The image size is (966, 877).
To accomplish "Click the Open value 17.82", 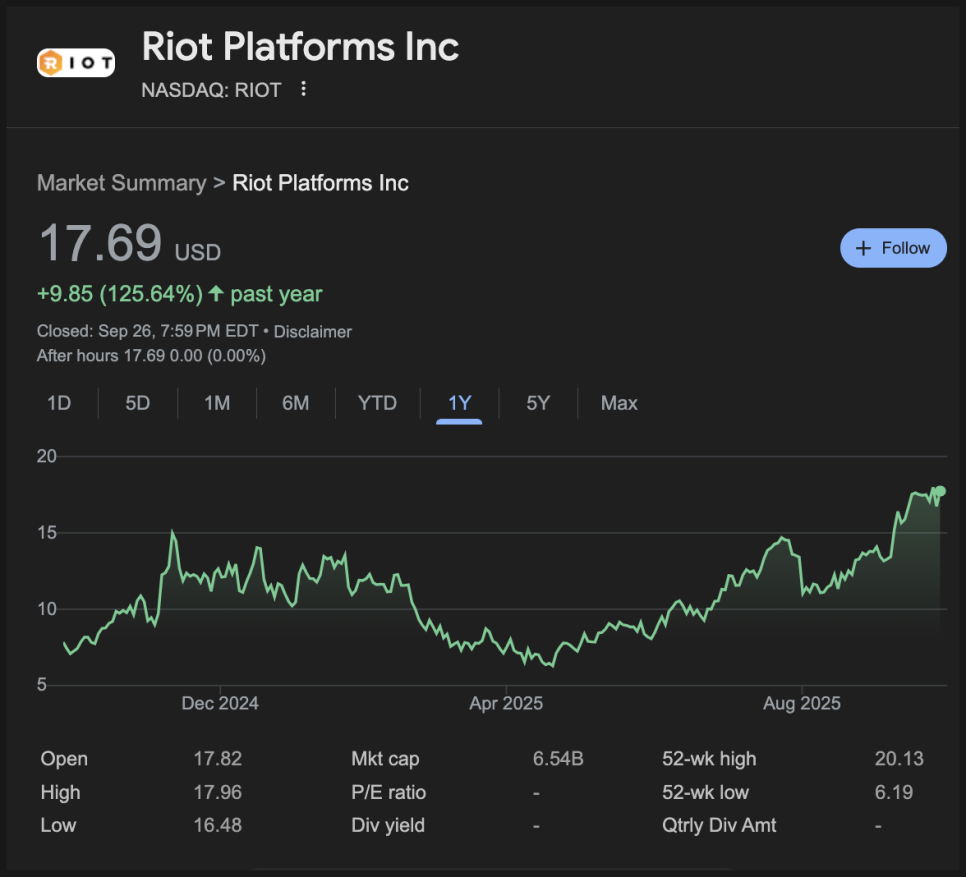I will coord(217,759).
